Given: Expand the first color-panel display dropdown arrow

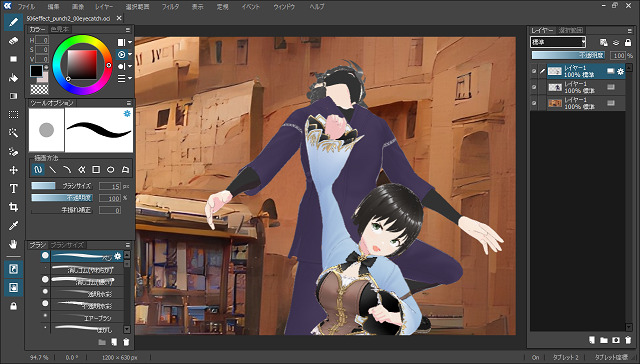Looking at the screenshot, I should point(130,42).
